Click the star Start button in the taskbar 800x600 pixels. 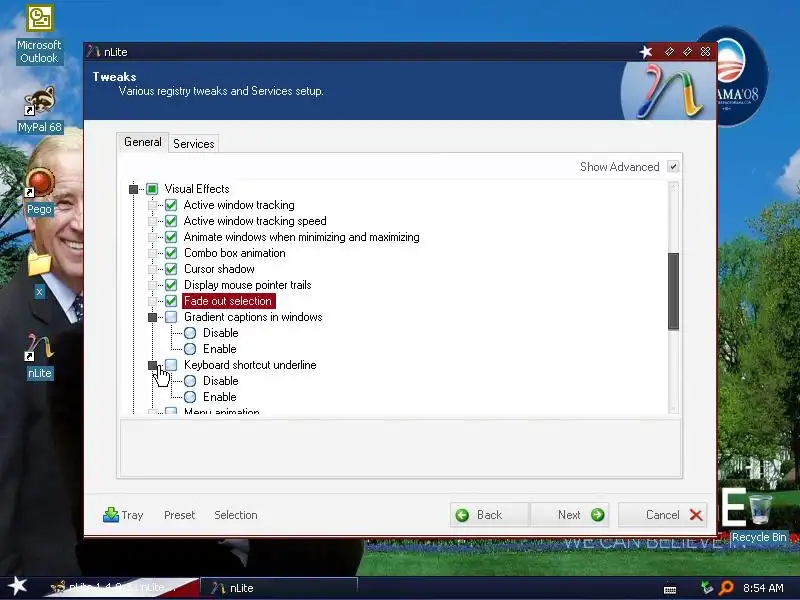pos(17,586)
